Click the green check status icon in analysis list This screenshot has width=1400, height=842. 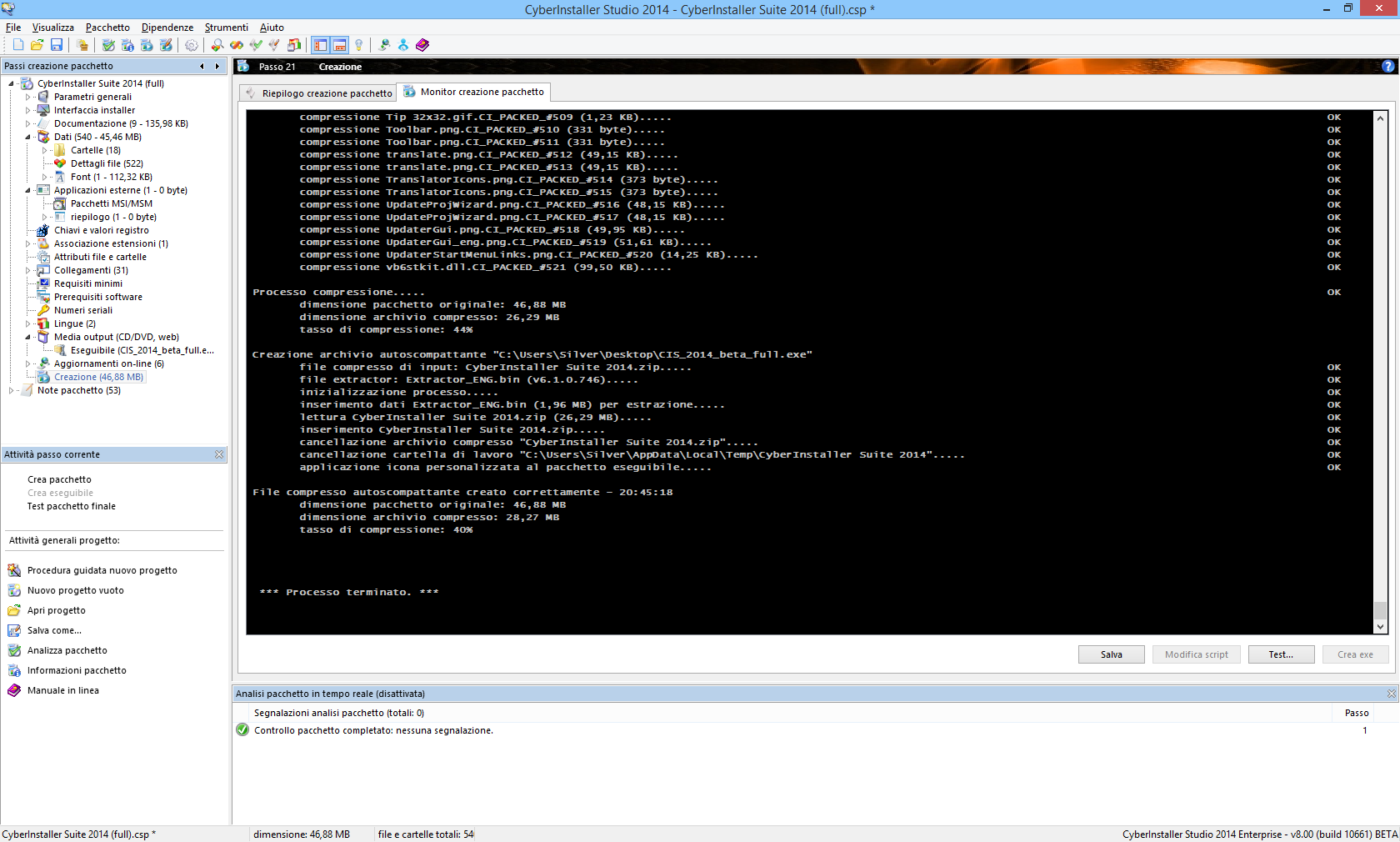(242, 730)
